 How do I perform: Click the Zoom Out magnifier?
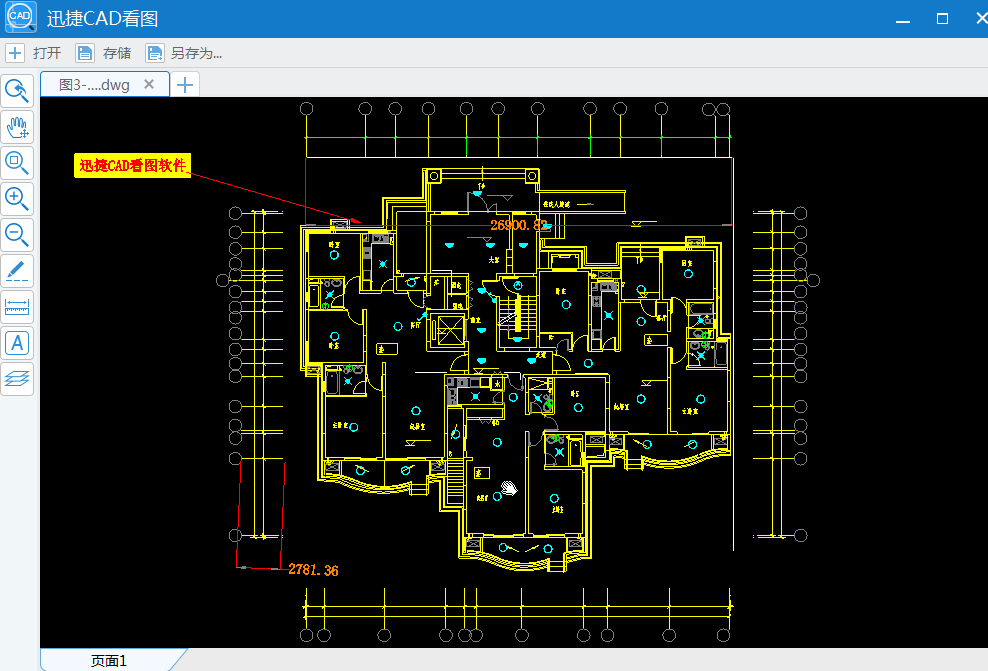18,235
